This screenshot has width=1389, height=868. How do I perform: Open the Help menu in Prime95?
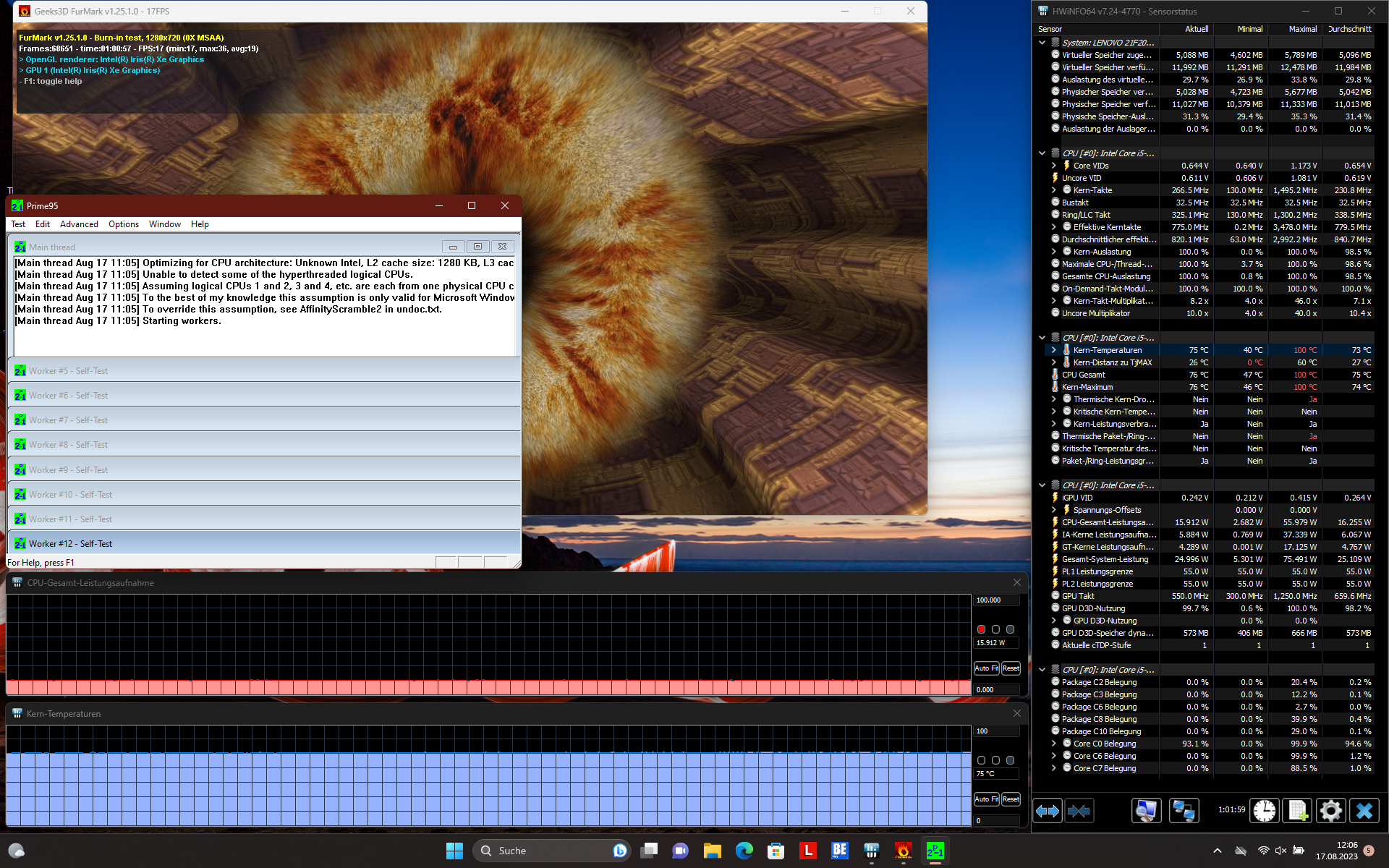pyautogui.click(x=200, y=224)
